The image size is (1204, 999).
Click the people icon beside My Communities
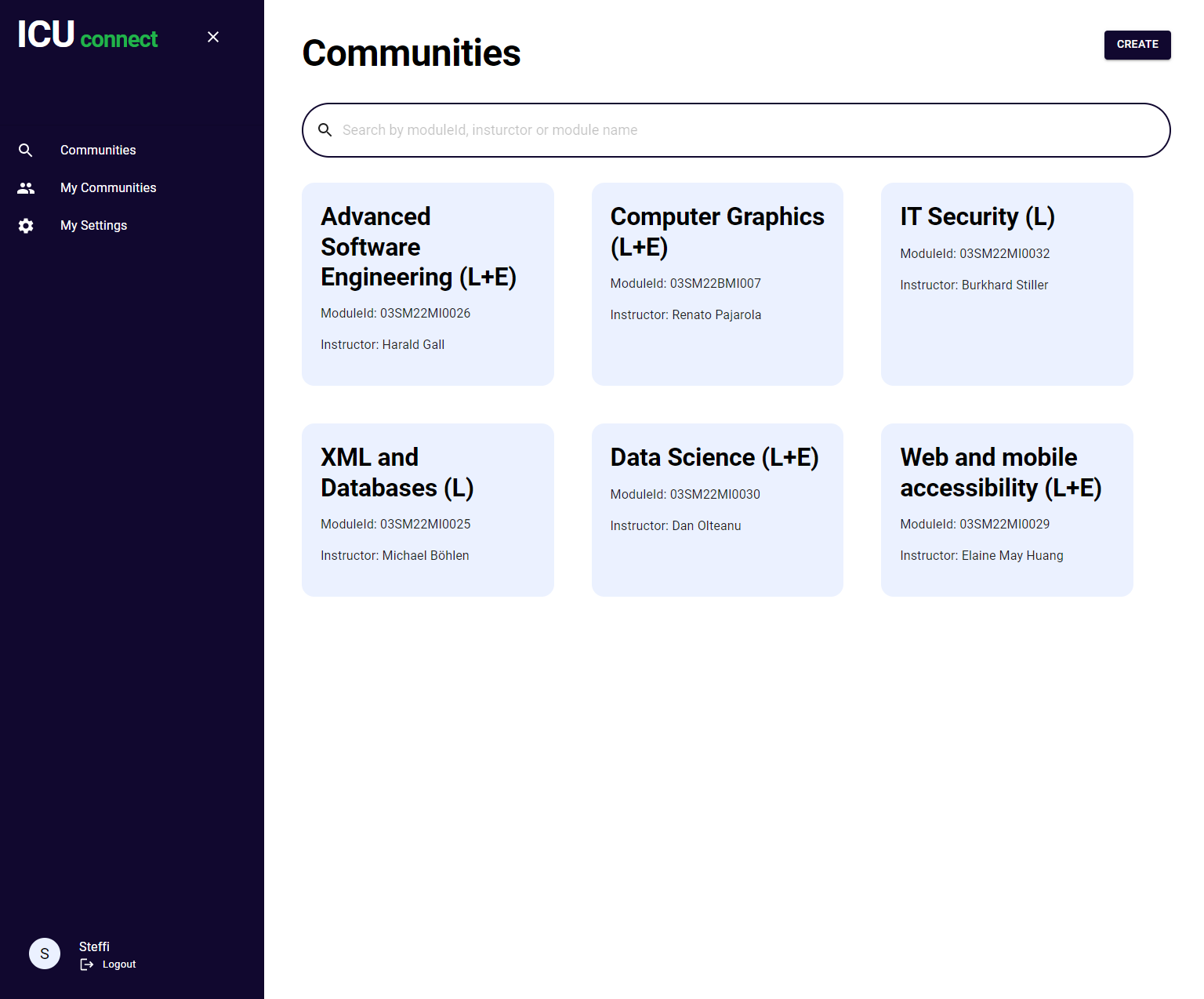26,188
